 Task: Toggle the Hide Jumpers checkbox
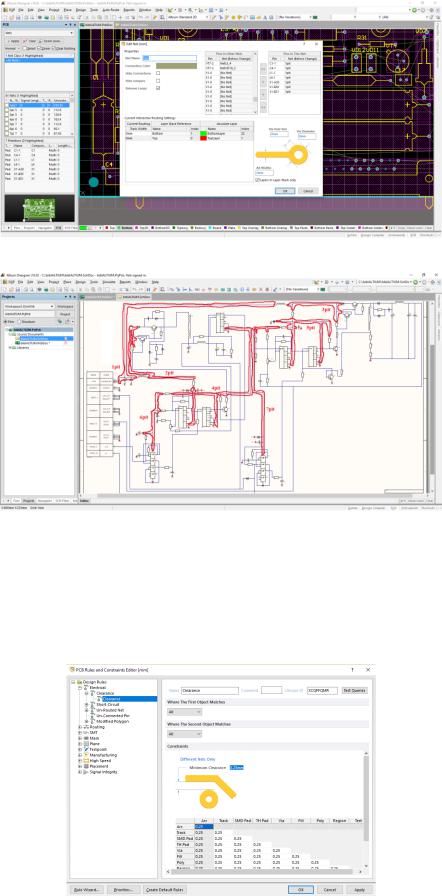click(x=158, y=81)
